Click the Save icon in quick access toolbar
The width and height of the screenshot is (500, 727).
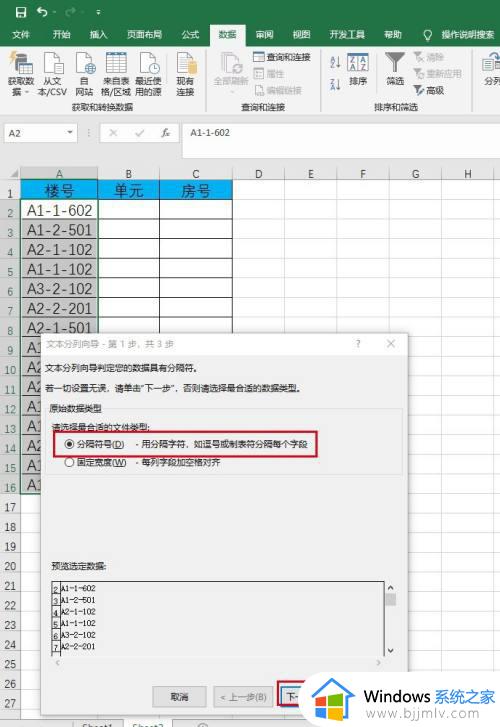pos(21,12)
